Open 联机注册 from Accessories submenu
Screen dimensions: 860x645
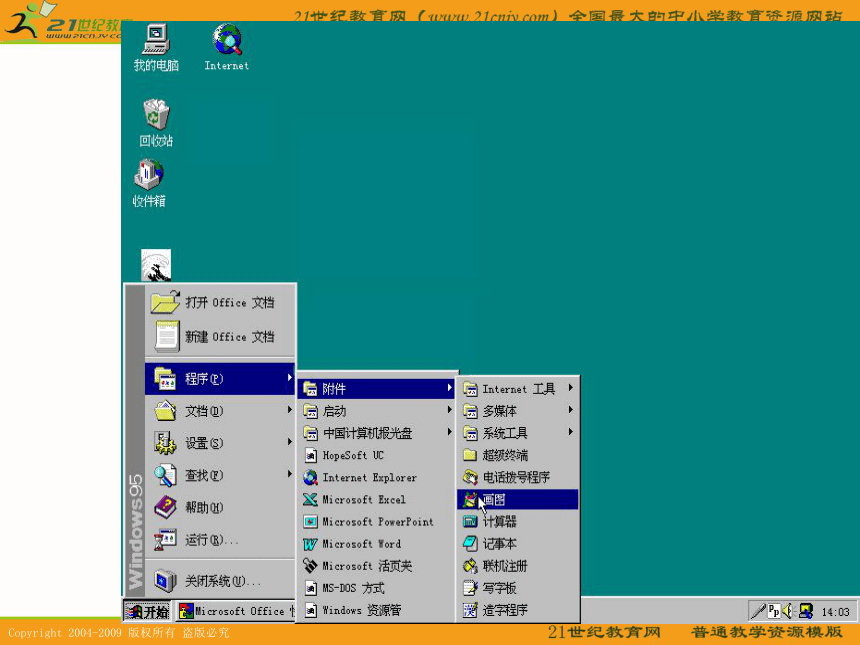point(518,565)
